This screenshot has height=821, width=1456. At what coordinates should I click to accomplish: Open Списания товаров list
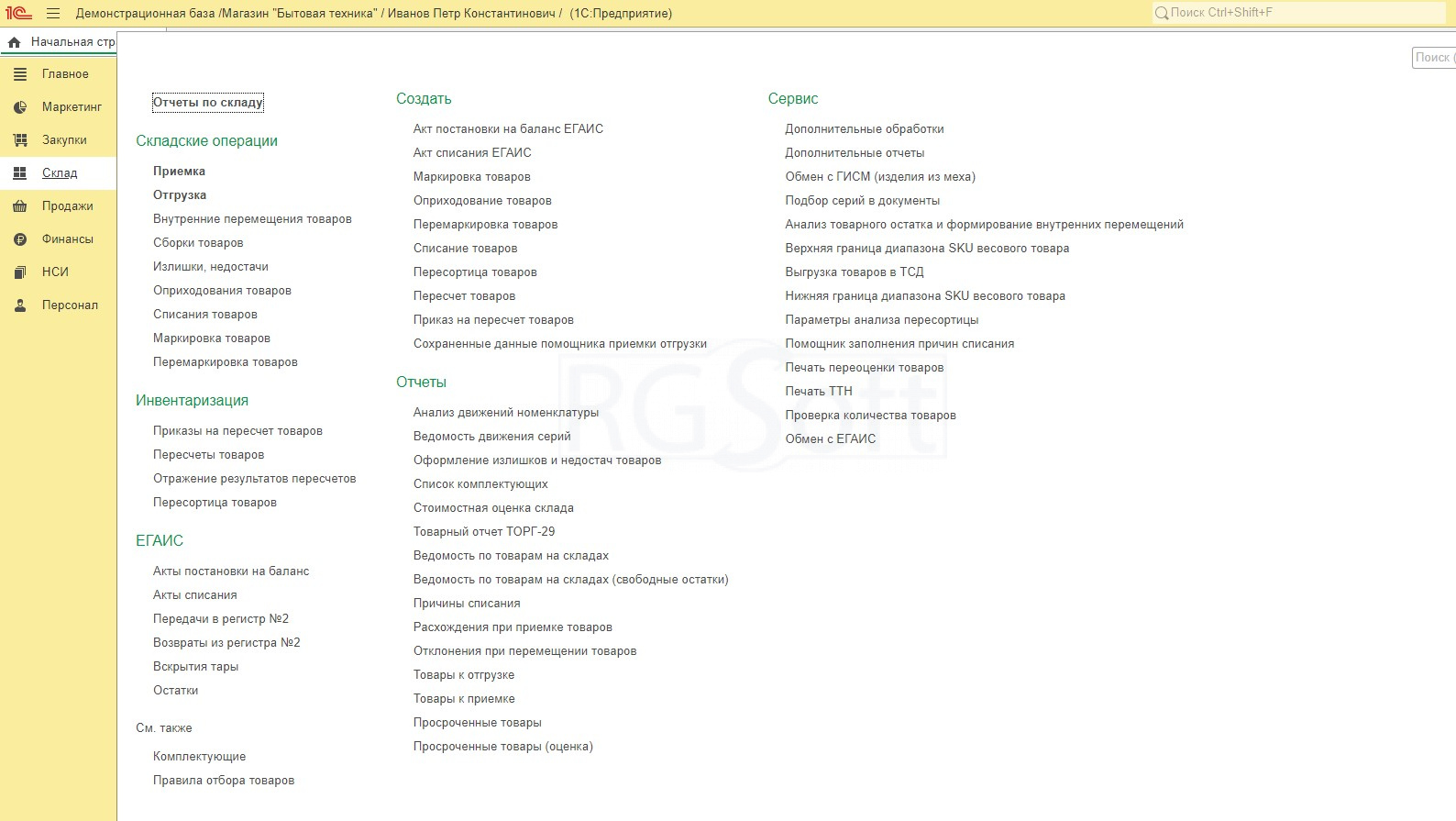(x=205, y=315)
